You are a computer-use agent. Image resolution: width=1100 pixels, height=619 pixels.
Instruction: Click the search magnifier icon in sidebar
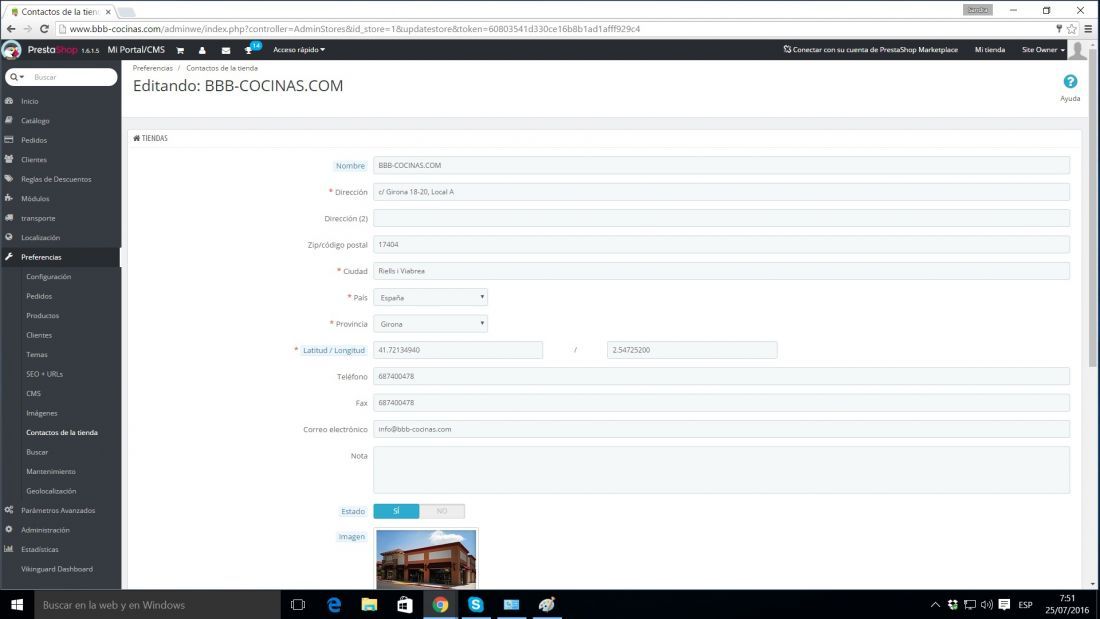point(14,76)
